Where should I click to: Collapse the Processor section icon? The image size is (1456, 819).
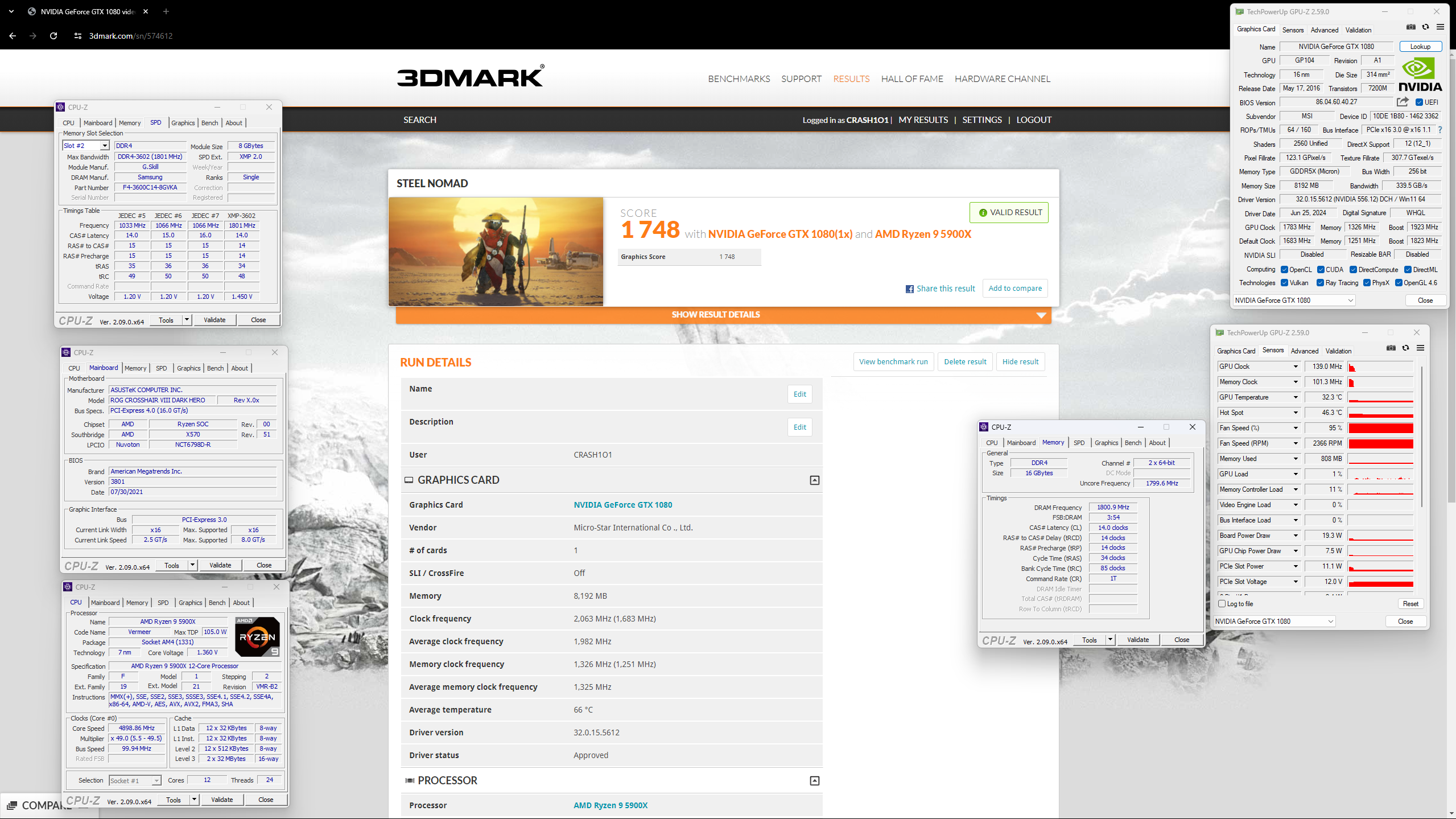pos(815,781)
